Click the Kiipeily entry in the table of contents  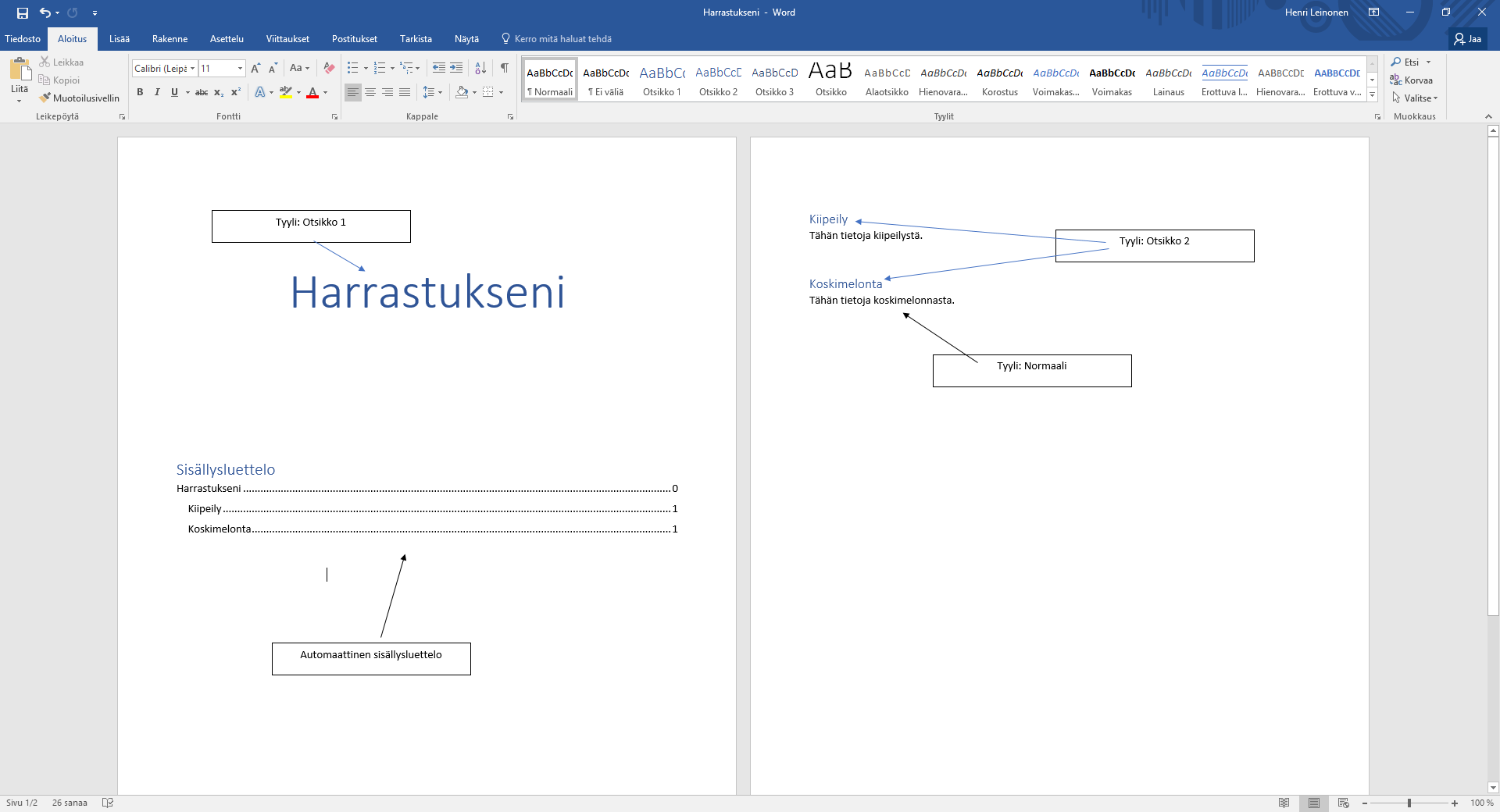205,509
